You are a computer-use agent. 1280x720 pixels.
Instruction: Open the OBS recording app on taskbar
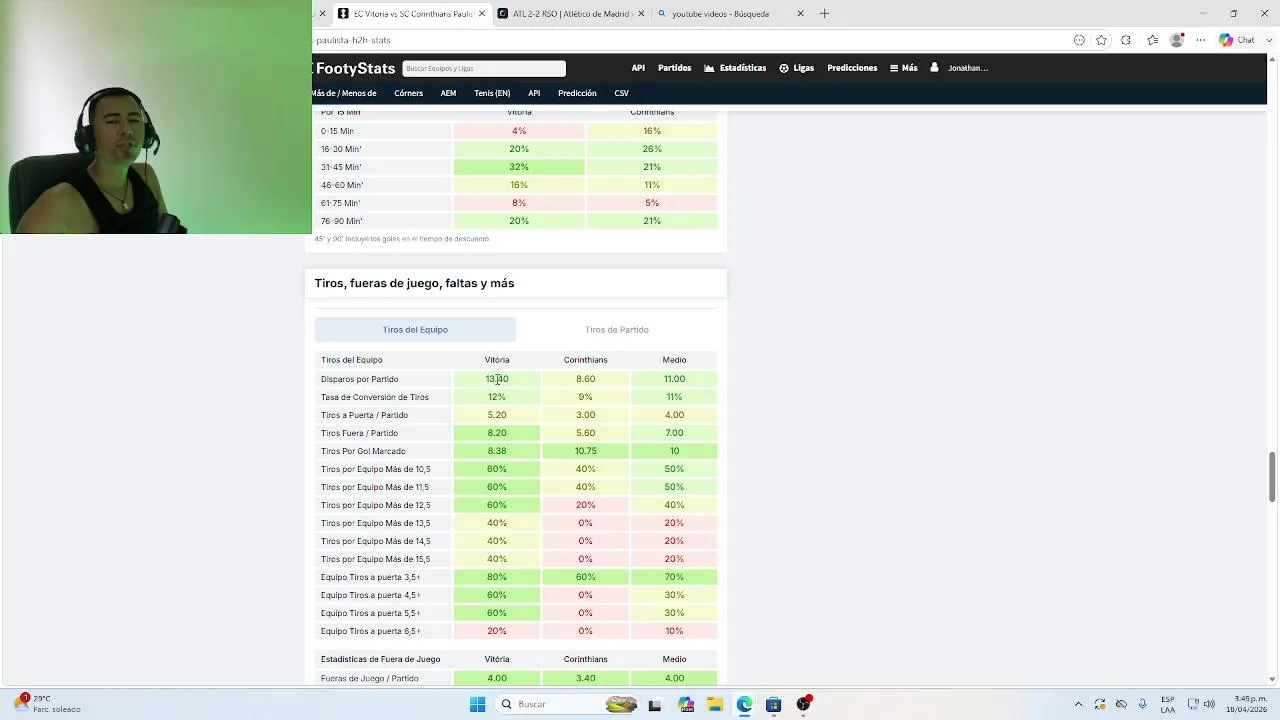click(804, 704)
